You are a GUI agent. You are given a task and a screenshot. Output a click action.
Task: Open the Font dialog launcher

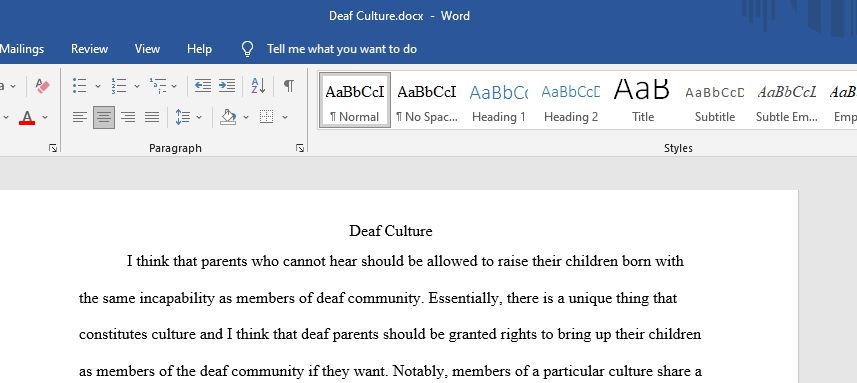53,148
